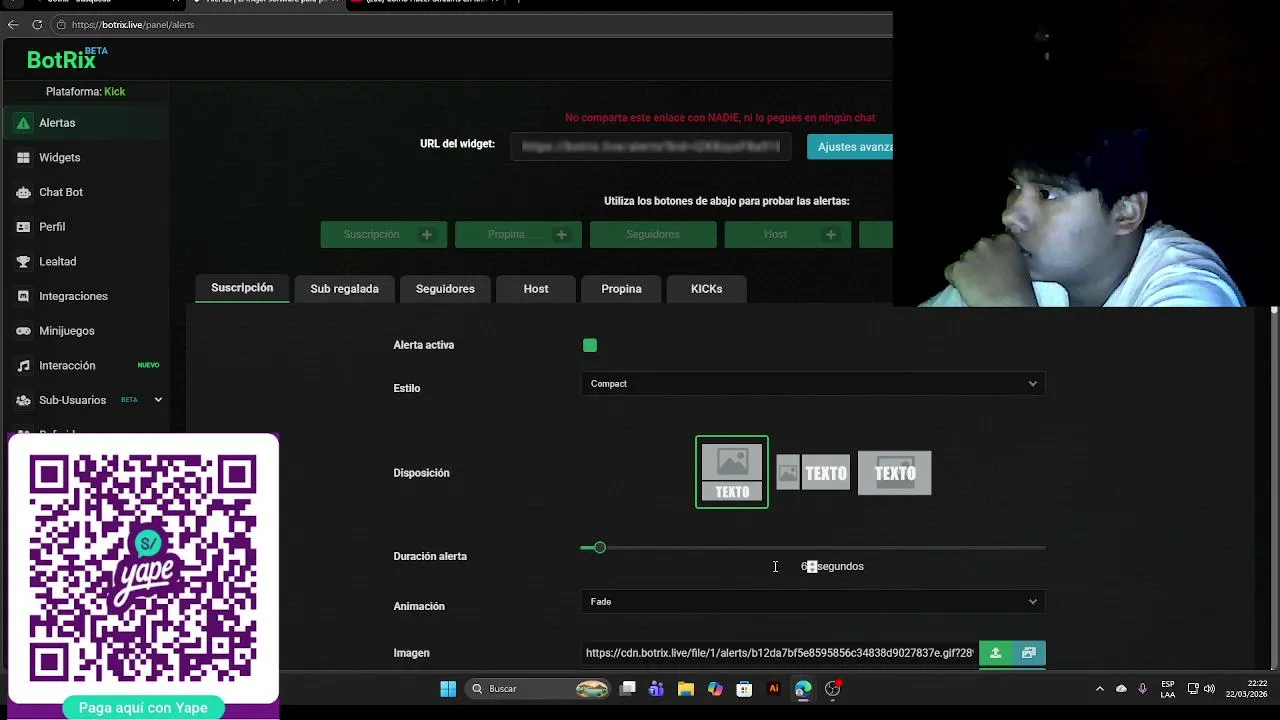The image size is (1280, 720).
Task: Select the image-above-text layout option
Action: 732,472
